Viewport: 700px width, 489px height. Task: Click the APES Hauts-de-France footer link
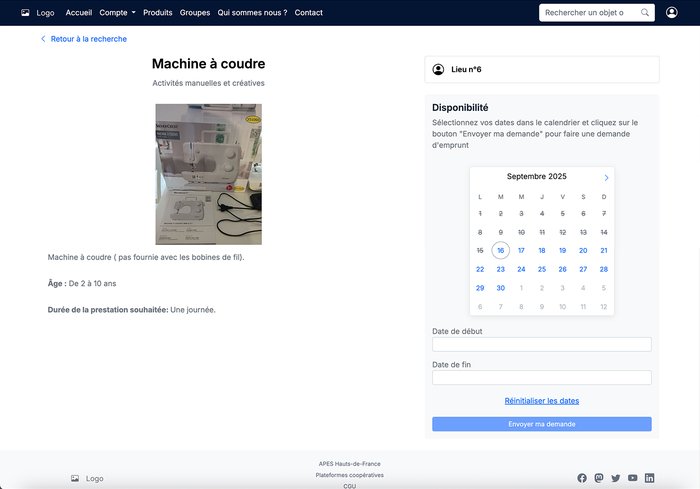tap(350, 464)
